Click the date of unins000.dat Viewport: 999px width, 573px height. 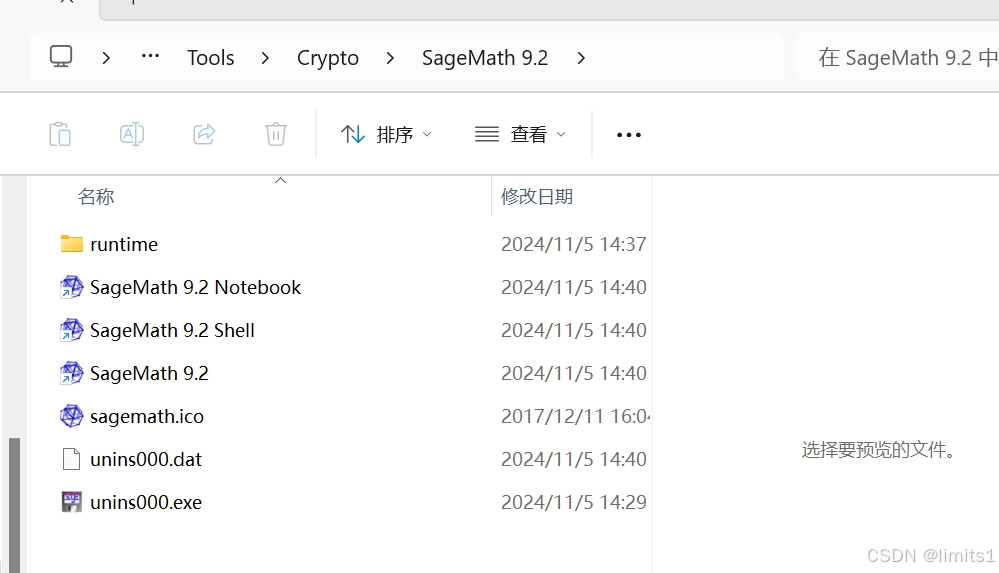point(573,460)
